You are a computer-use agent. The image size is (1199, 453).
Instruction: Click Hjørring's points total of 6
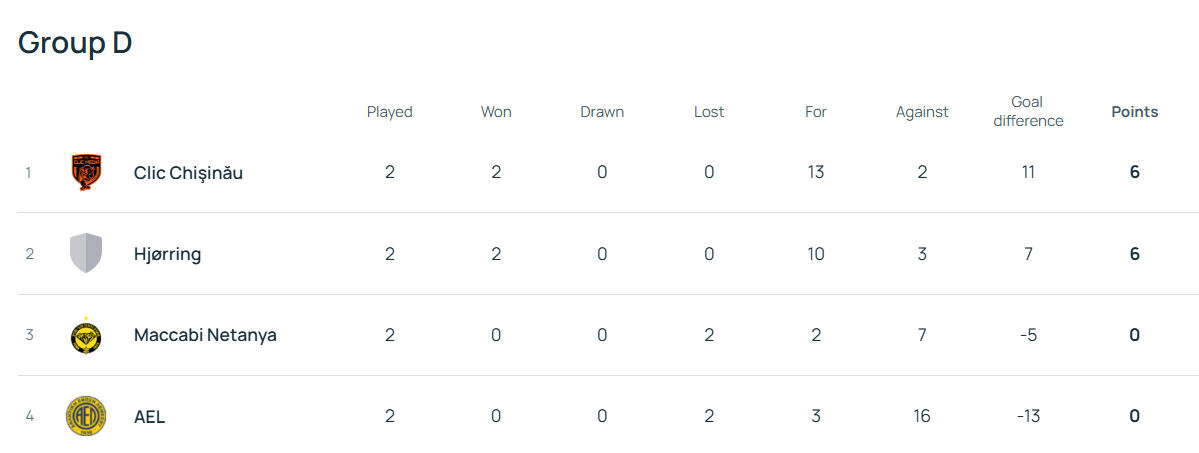[1134, 254]
